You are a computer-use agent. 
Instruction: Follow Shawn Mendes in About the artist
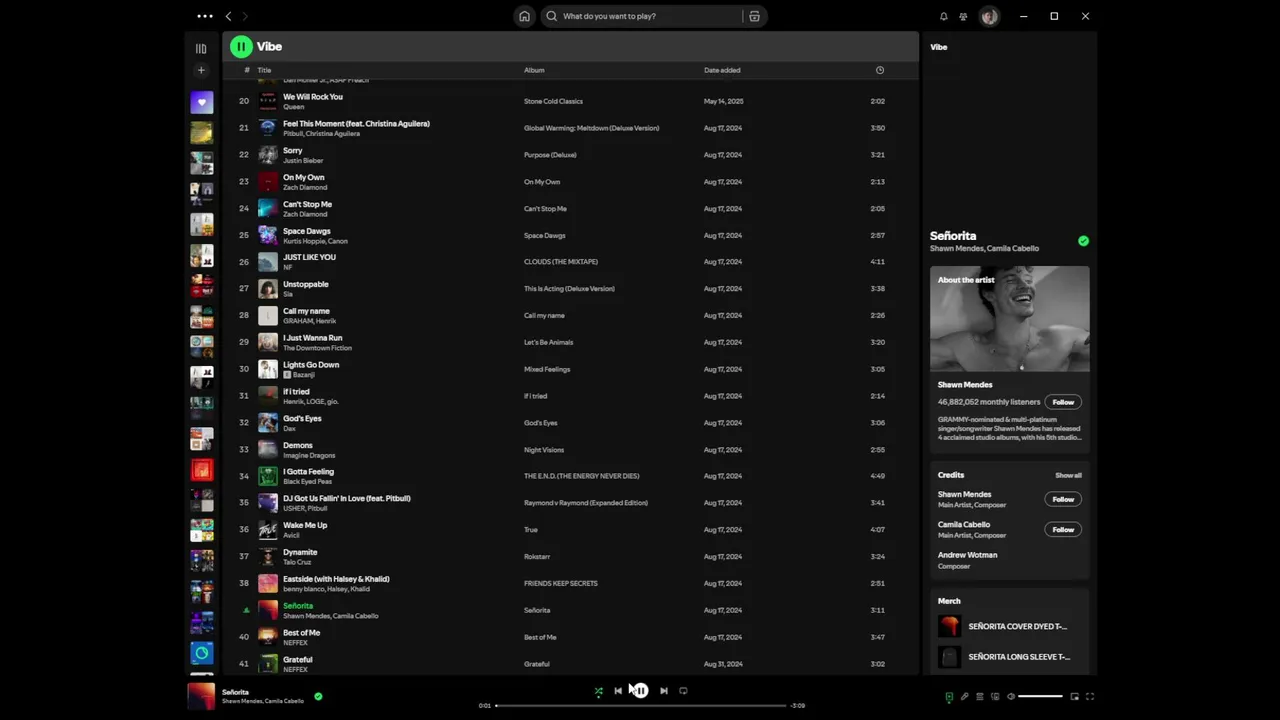tap(1063, 402)
